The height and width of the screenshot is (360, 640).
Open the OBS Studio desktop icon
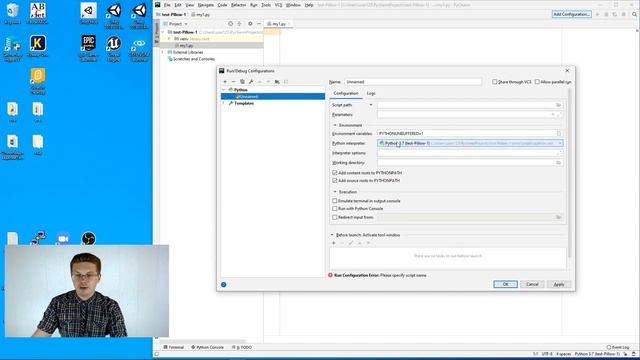(89, 238)
